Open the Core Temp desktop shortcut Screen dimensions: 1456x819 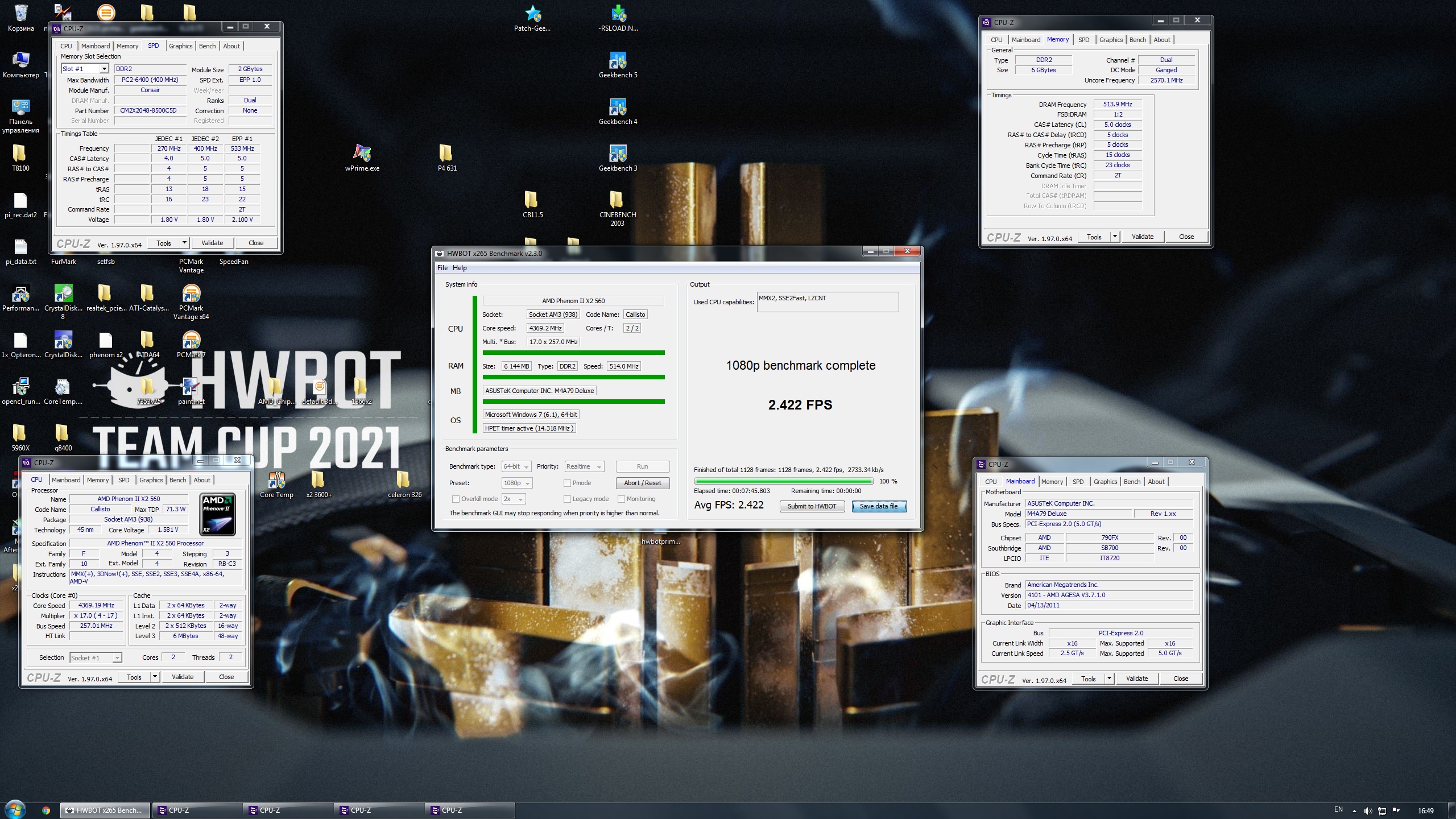pos(276,485)
